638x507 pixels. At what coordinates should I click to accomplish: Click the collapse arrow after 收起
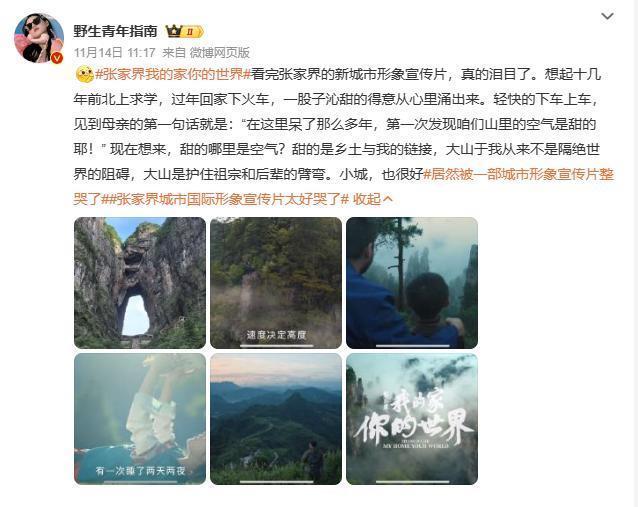coord(387,199)
